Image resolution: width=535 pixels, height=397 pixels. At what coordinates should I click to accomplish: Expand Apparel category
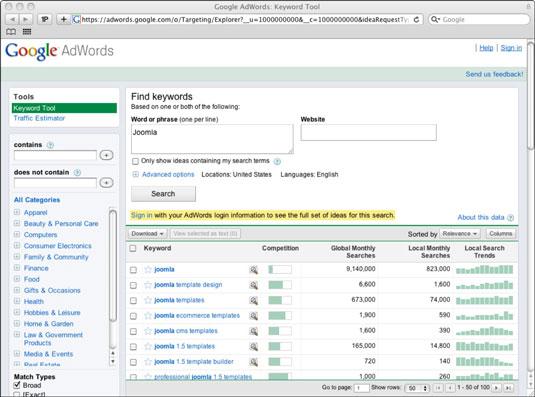pos(17,212)
